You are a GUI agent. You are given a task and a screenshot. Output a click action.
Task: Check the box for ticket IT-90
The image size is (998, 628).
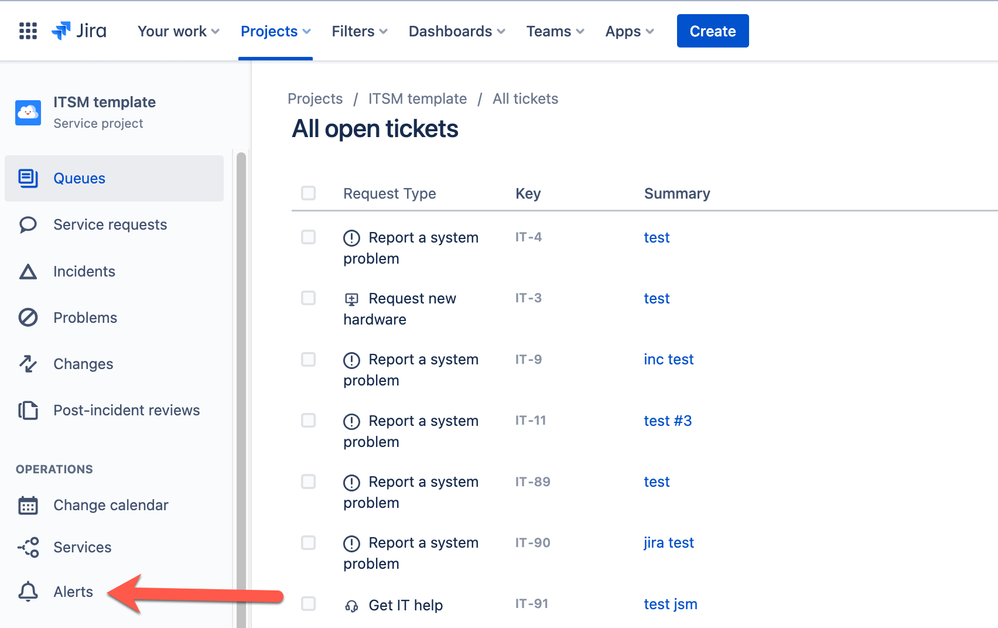[308, 542]
